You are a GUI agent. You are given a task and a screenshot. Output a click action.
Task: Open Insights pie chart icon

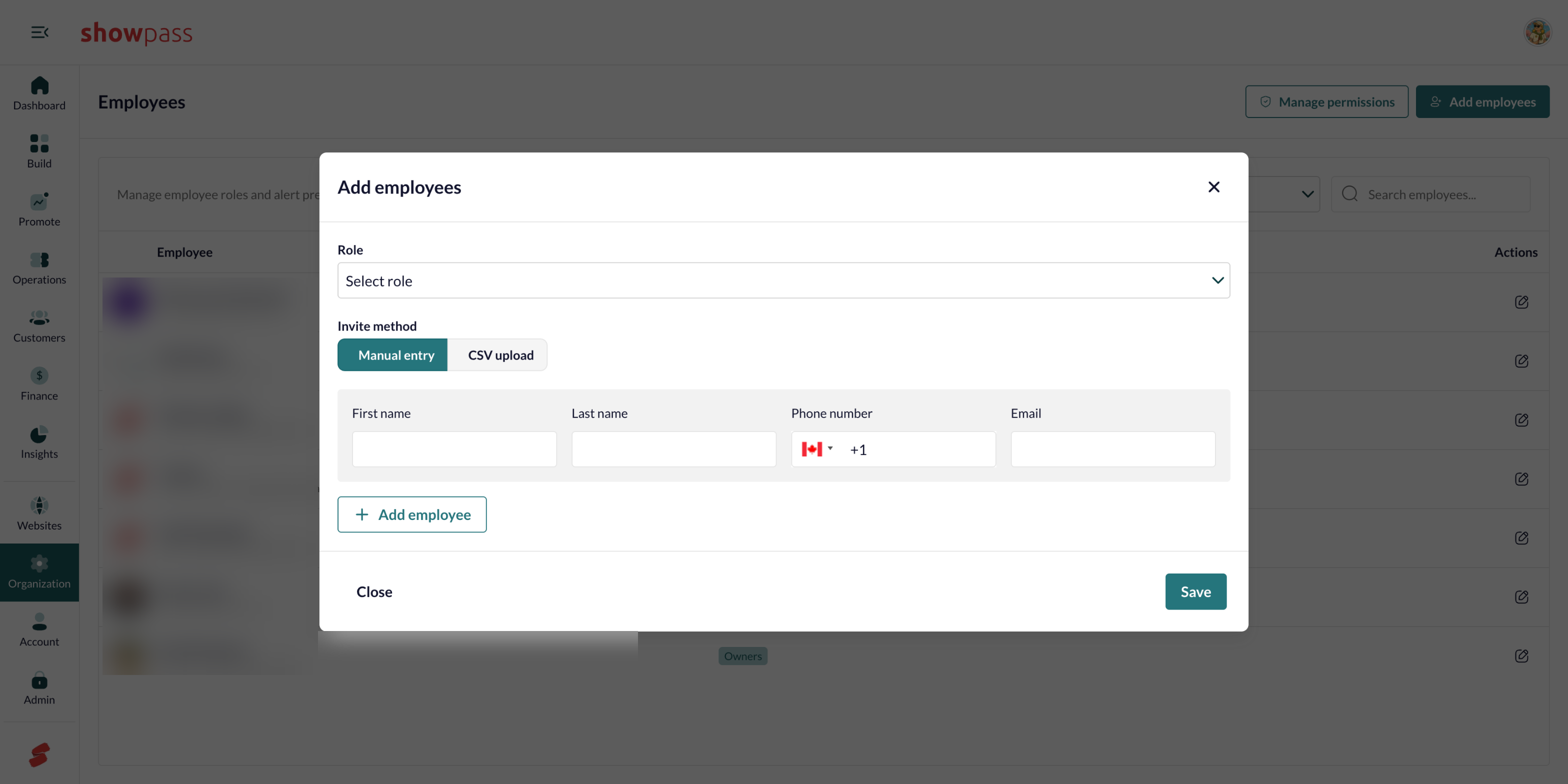pos(39,434)
